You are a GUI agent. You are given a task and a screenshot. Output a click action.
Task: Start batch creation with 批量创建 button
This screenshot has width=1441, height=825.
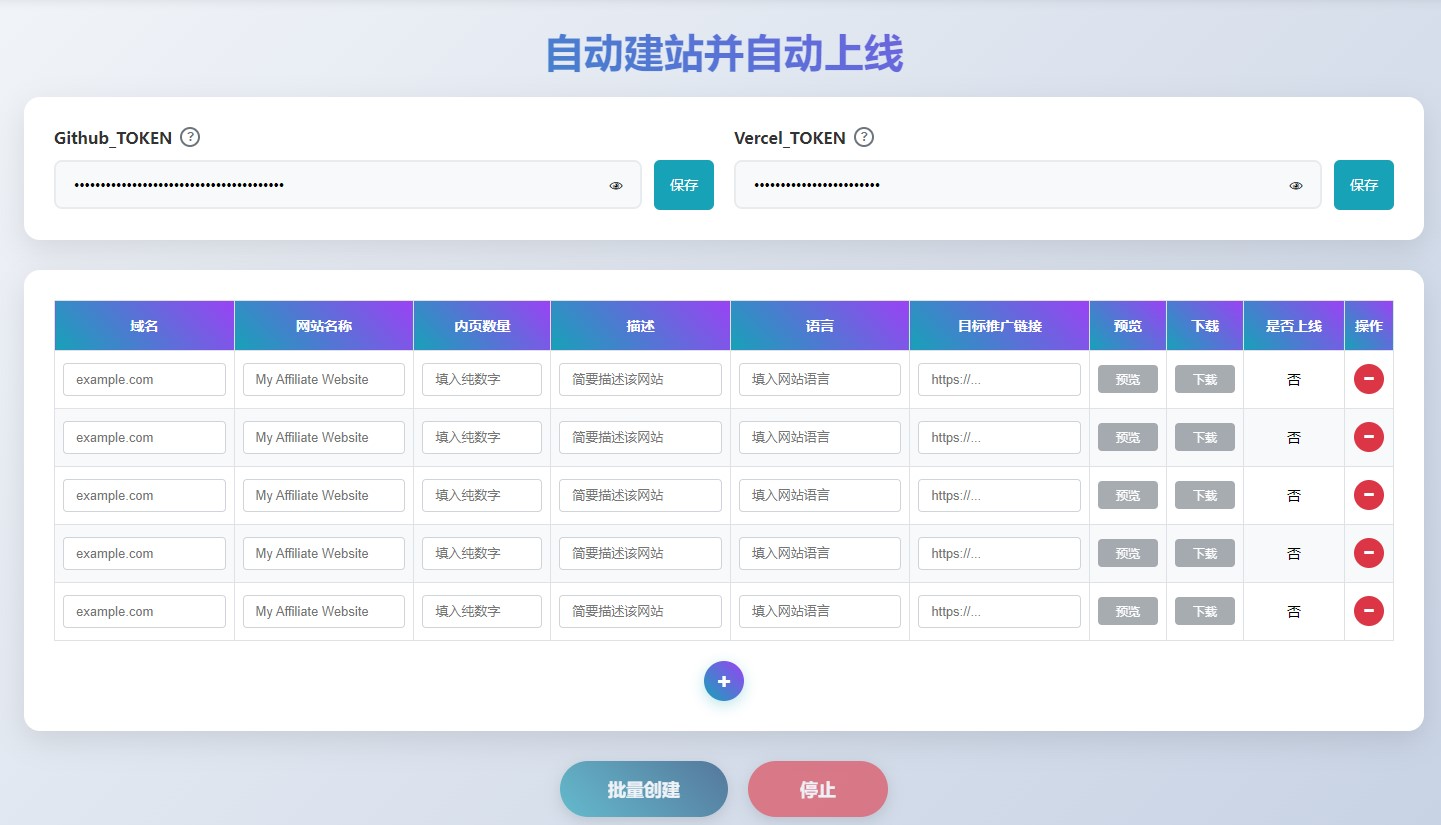coord(644,789)
